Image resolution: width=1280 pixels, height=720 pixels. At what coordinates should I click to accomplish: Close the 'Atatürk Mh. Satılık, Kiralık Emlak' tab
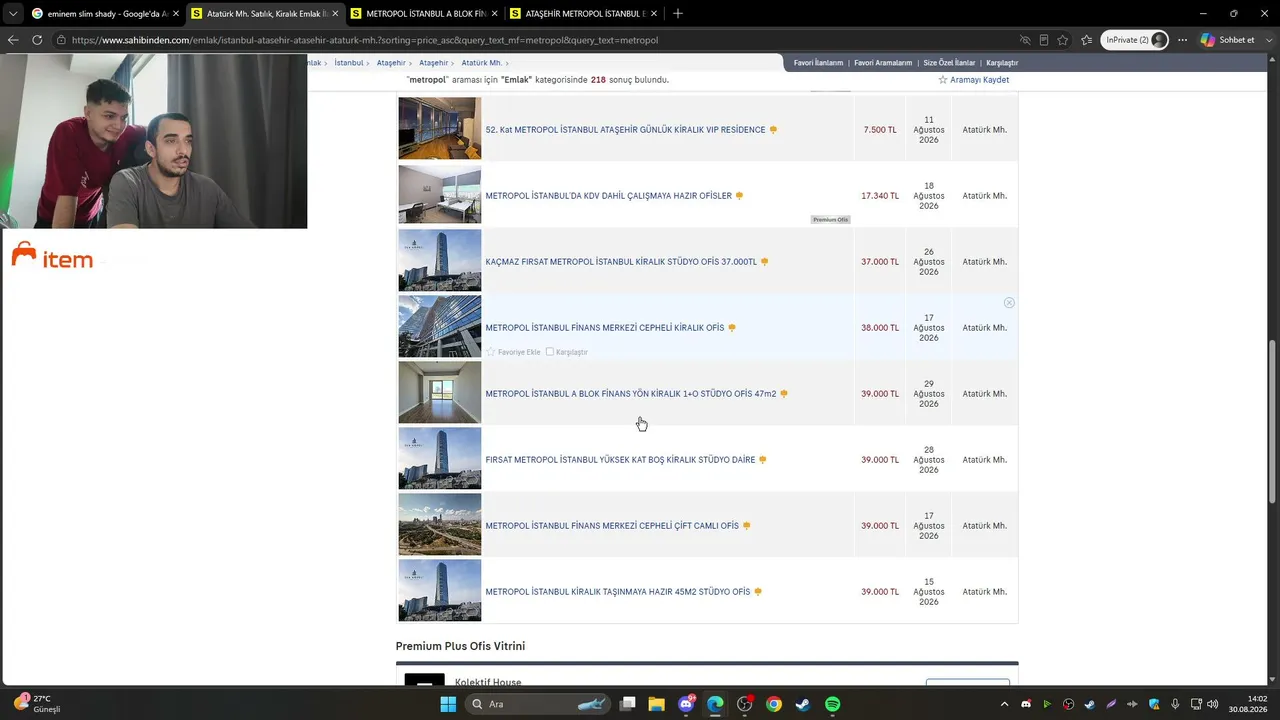tap(335, 14)
